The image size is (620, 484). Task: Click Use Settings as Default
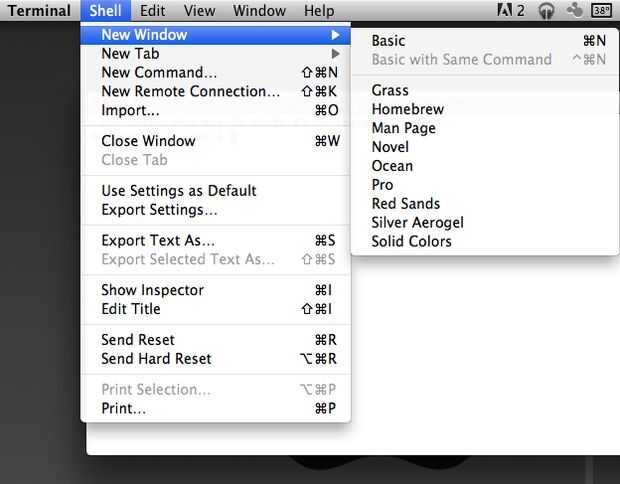[179, 190]
